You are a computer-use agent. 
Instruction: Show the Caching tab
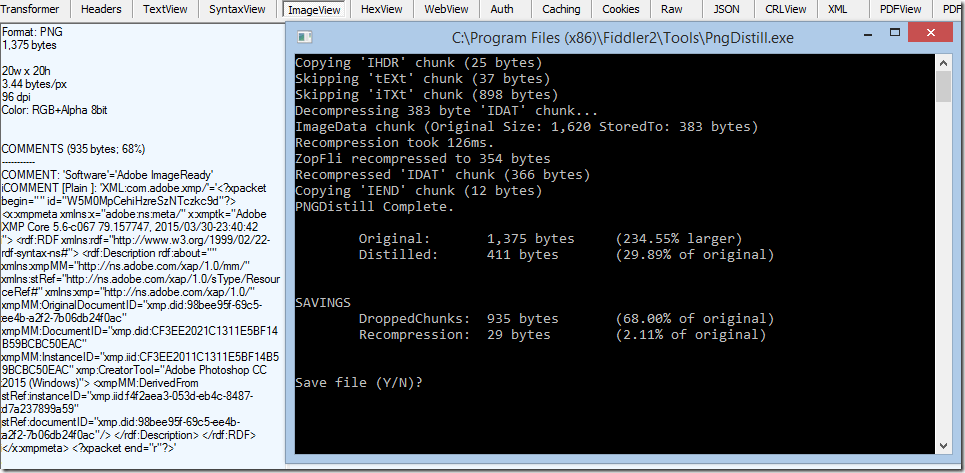pos(561,9)
